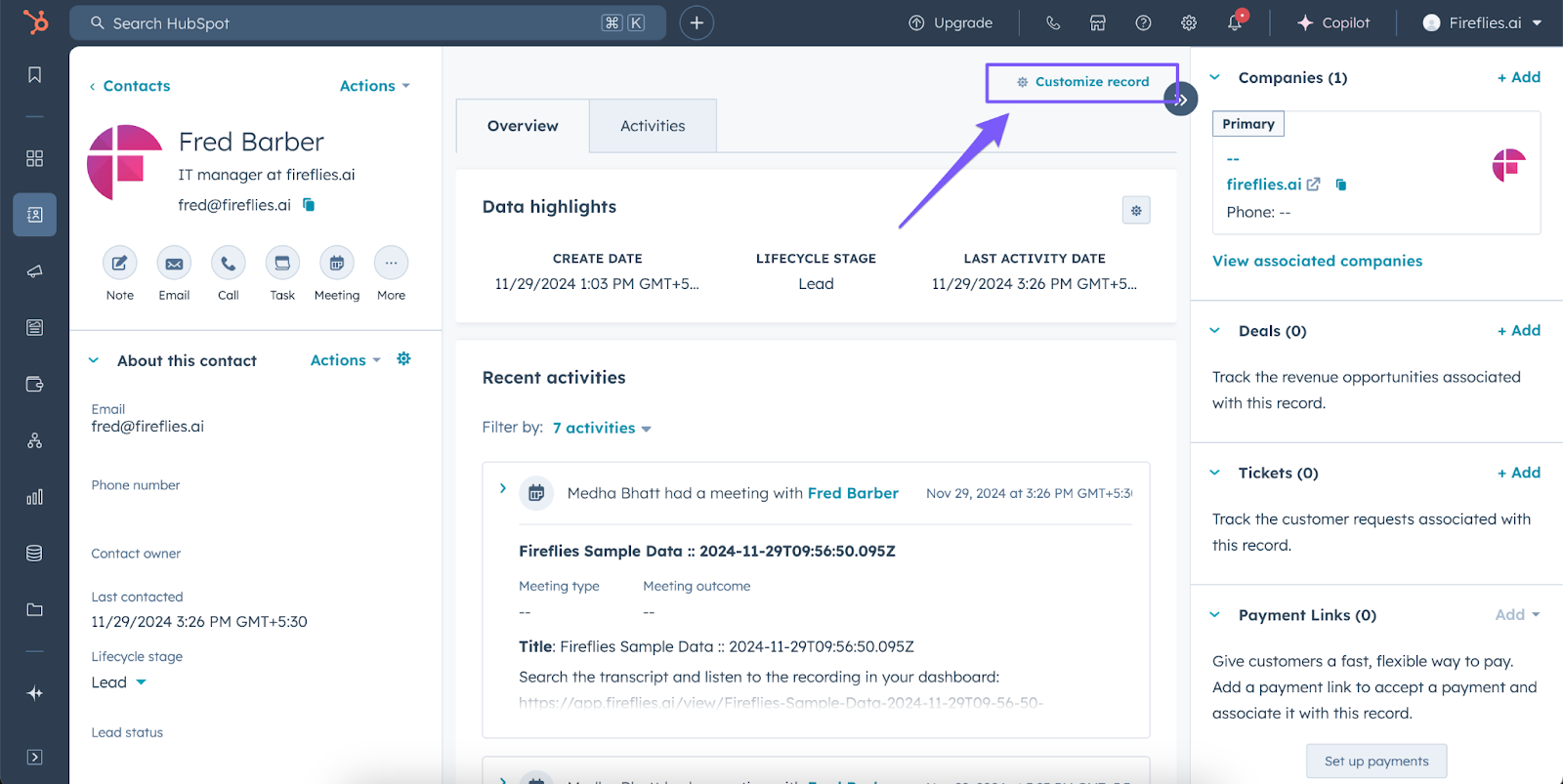This screenshot has height=784, width=1563.
Task: Collapse the Deals section
Action: pos(1215,331)
